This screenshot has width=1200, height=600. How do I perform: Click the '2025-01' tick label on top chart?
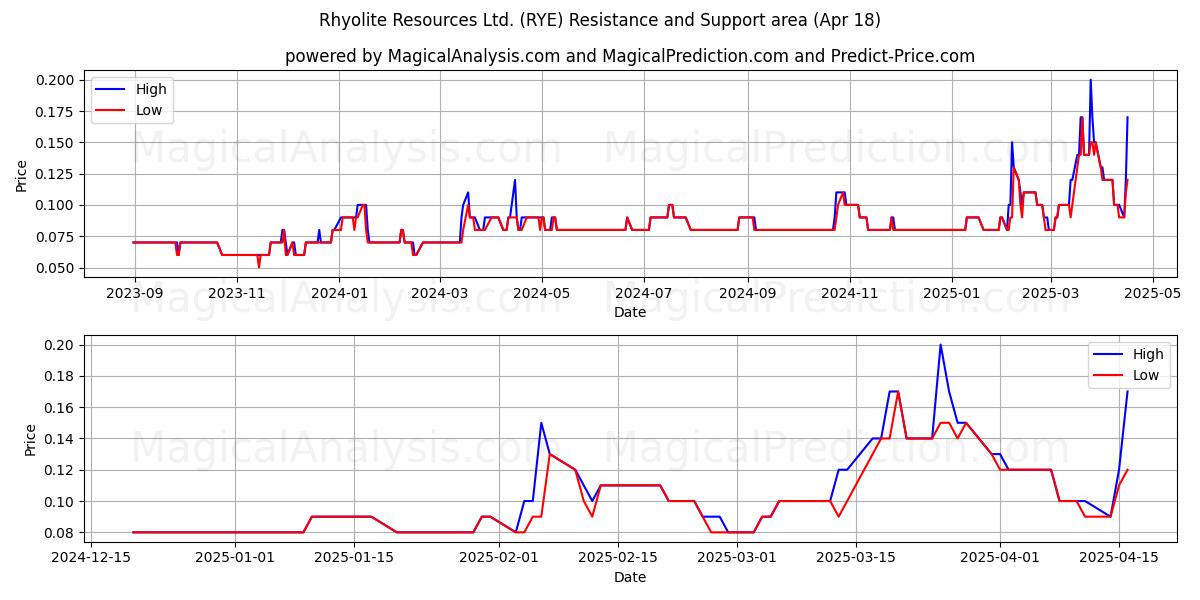point(951,293)
